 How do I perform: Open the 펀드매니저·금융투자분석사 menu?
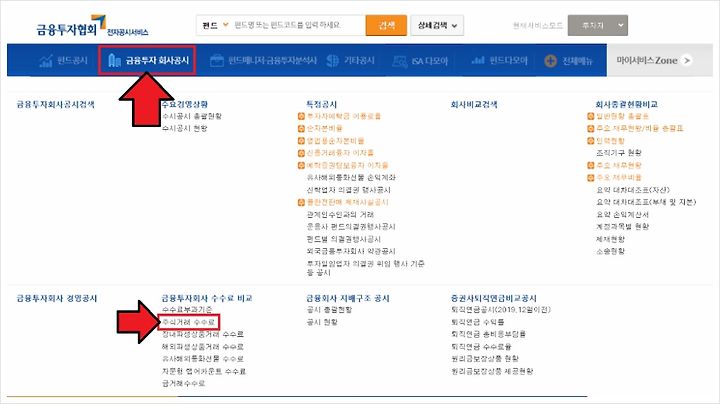(272, 60)
